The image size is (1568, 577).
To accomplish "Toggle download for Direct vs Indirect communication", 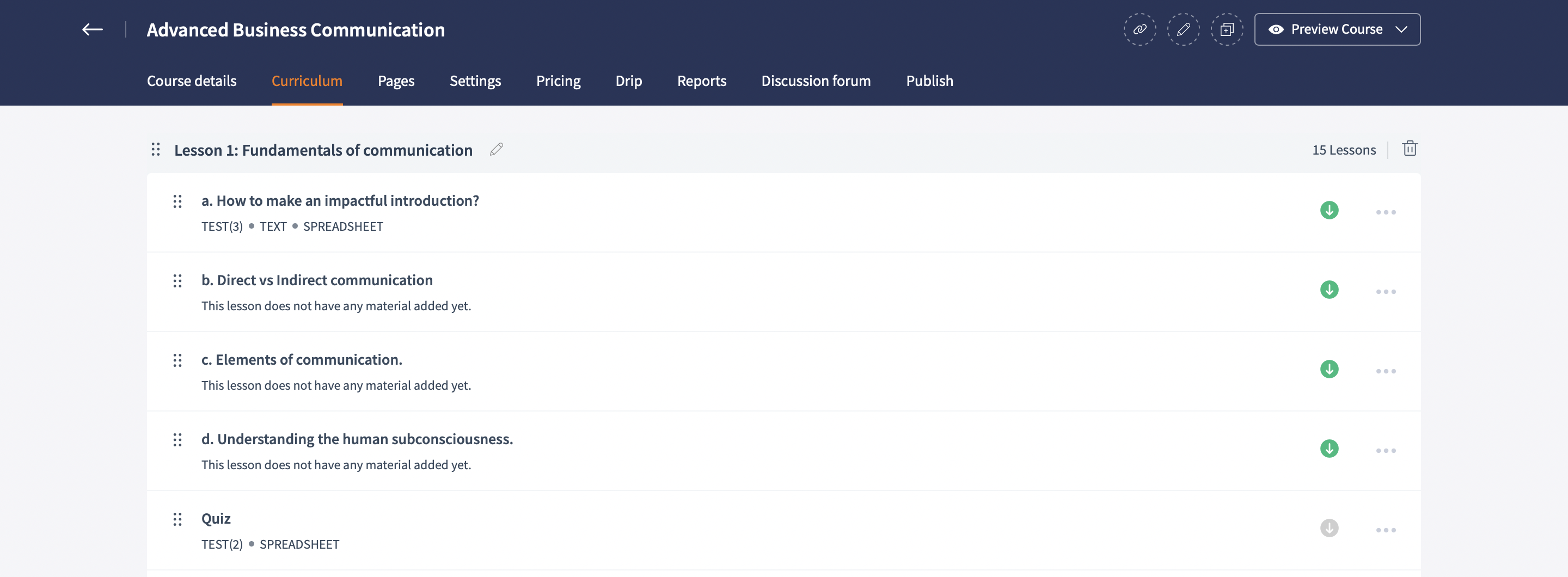I will pos(1330,290).
